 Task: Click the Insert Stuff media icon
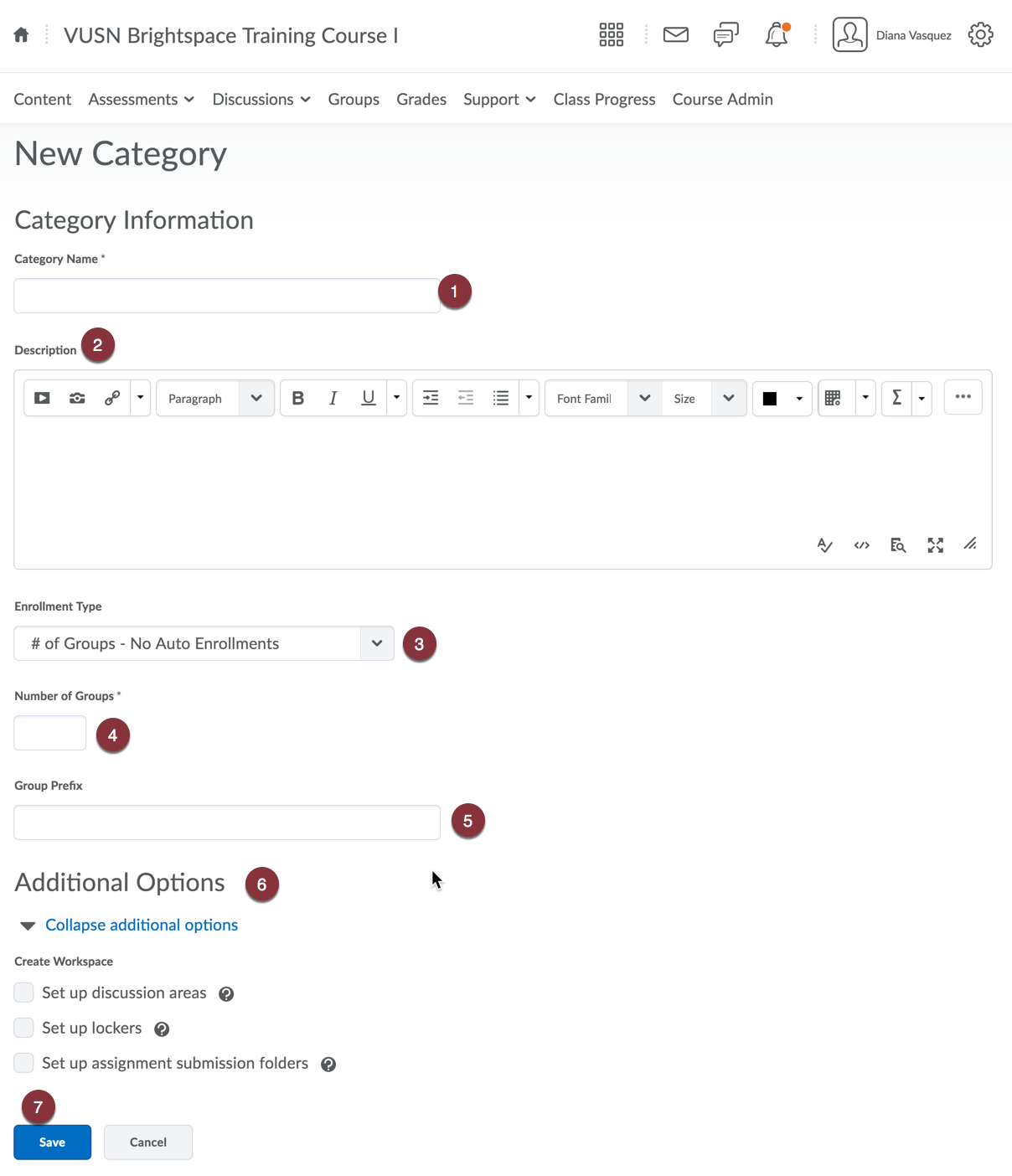(42, 398)
